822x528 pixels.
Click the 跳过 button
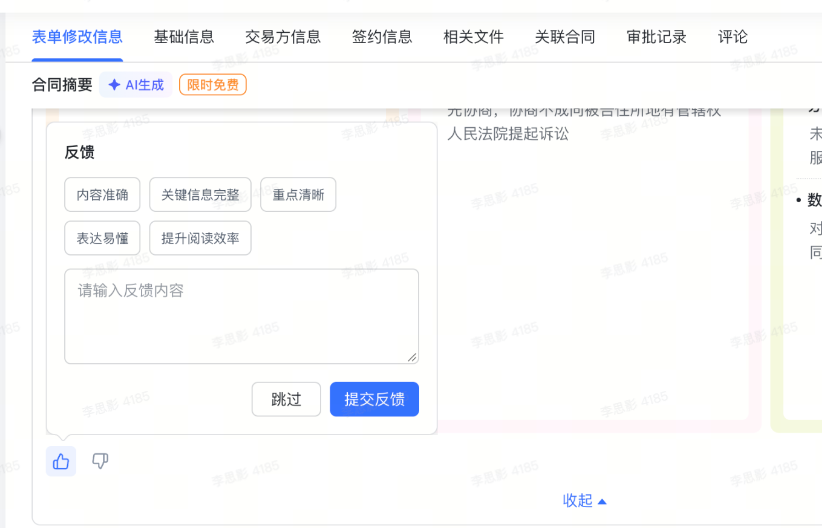(286, 400)
